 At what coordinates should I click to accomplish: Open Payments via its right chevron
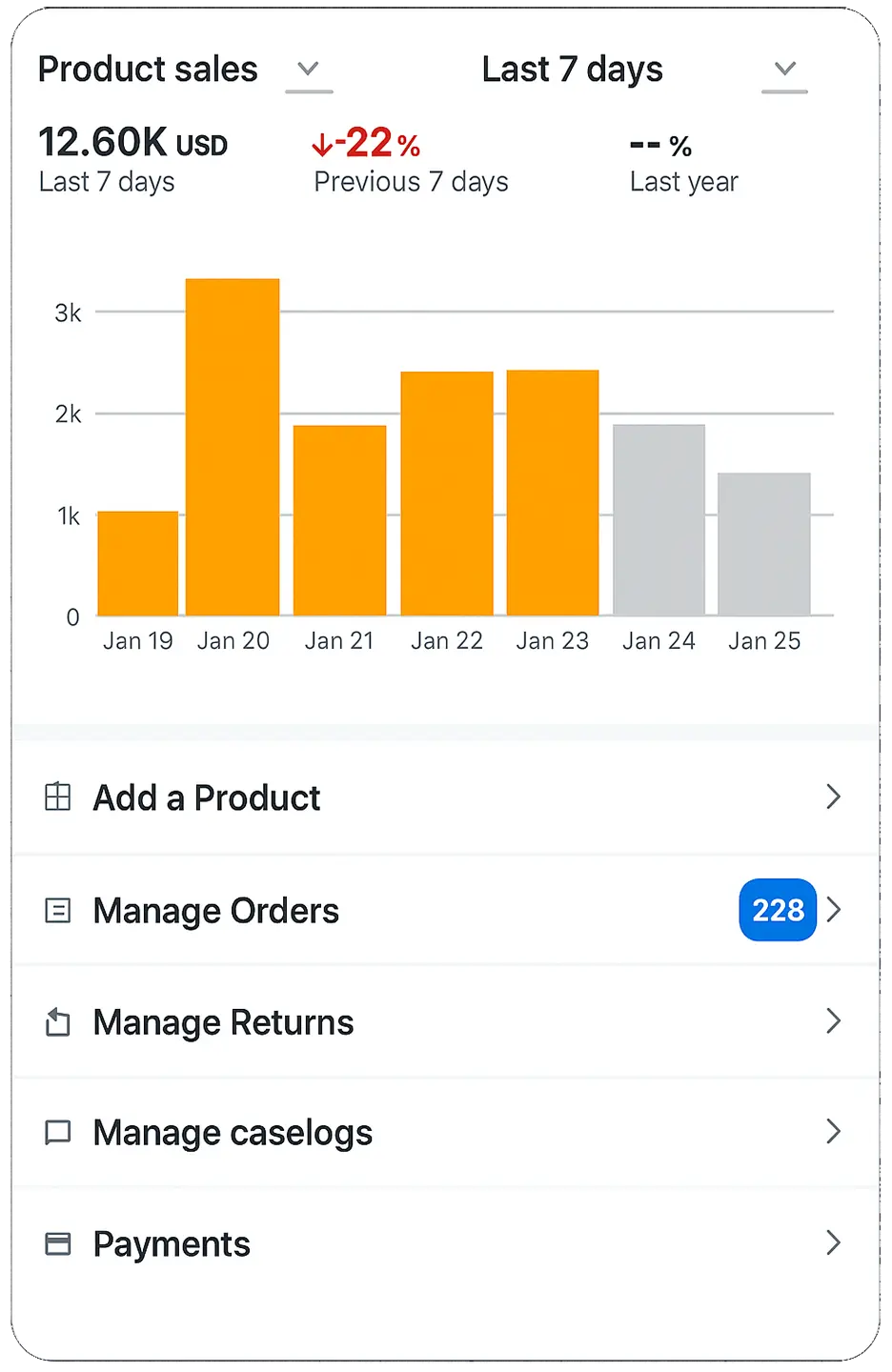[833, 1242]
